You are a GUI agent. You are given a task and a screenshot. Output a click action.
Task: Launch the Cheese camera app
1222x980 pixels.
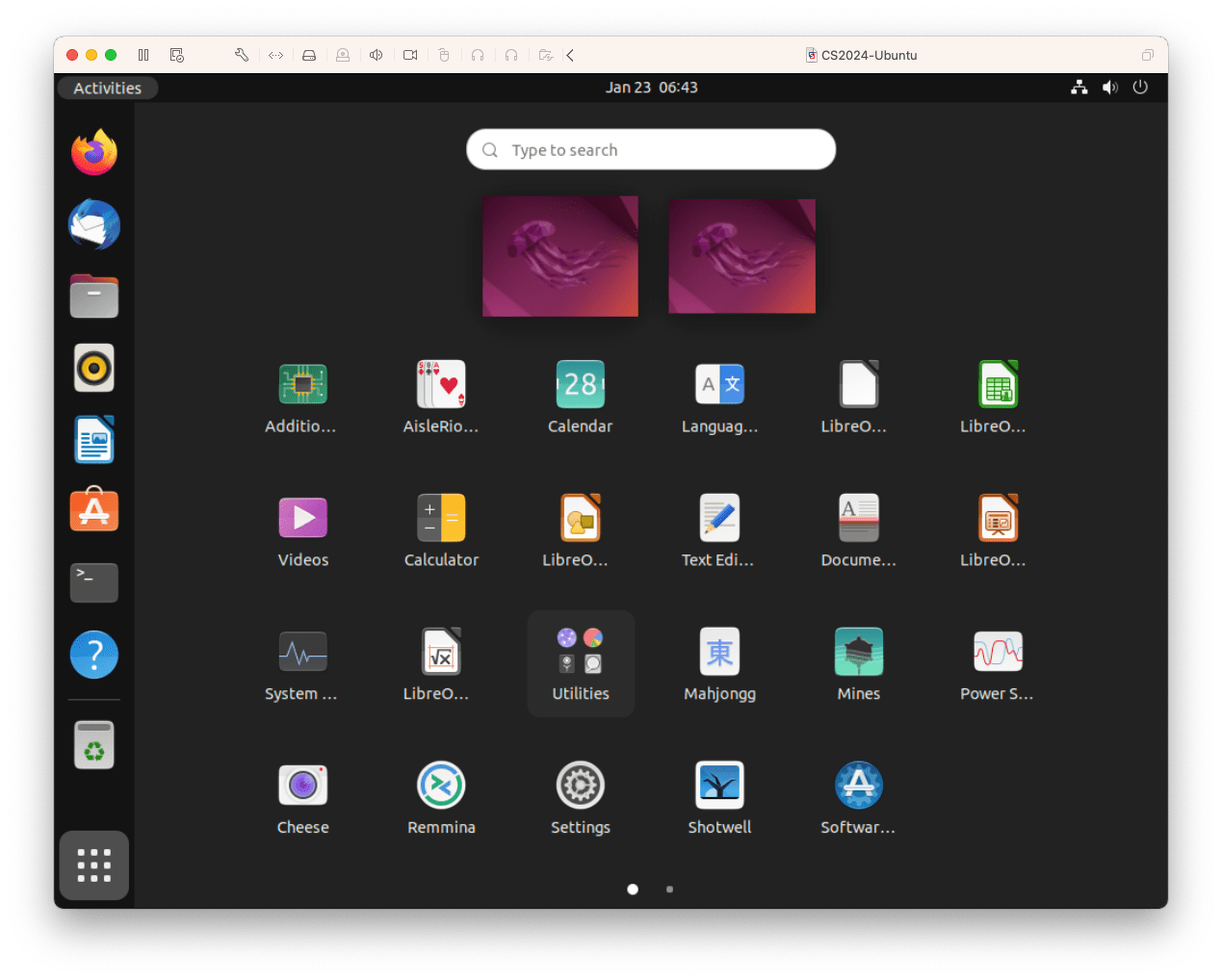(x=302, y=785)
